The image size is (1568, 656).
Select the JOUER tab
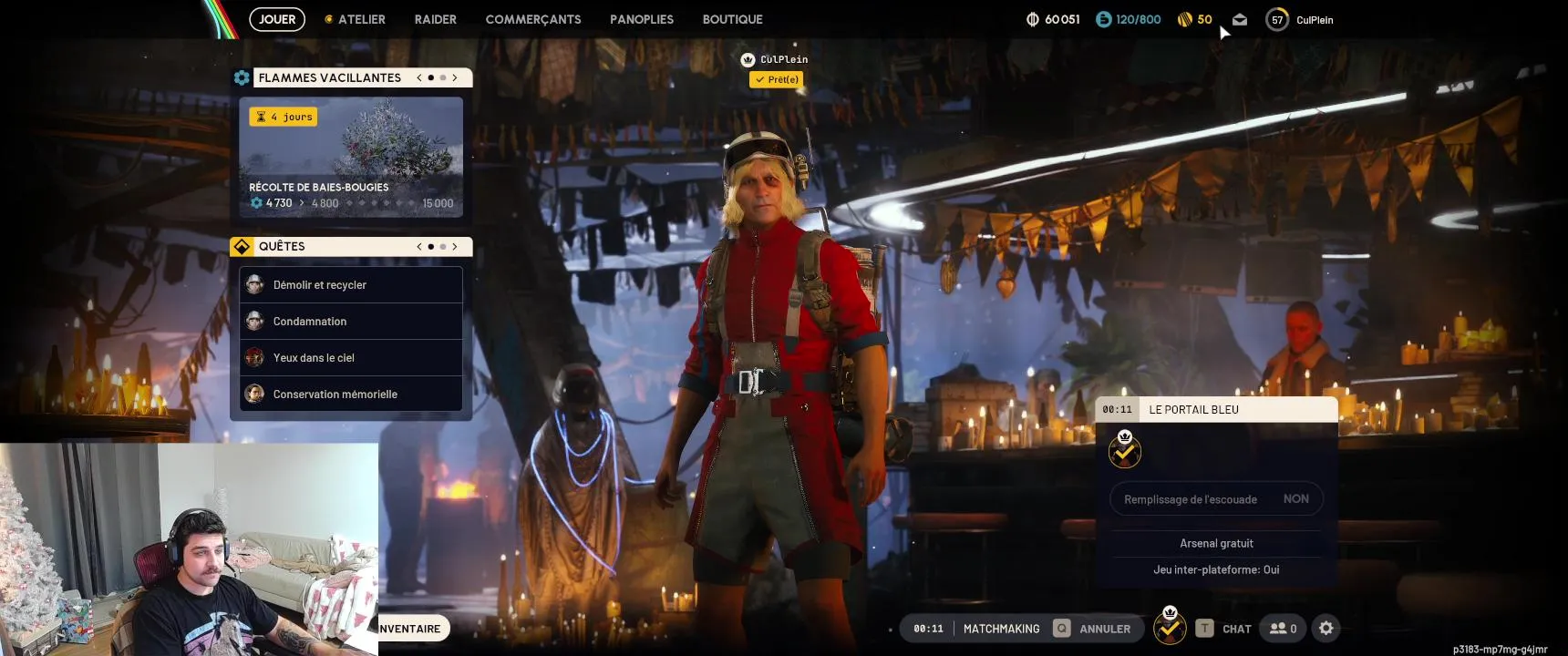[x=277, y=19]
